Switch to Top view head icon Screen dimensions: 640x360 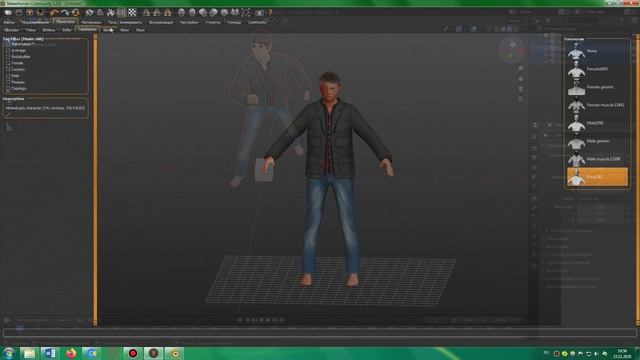(224, 13)
